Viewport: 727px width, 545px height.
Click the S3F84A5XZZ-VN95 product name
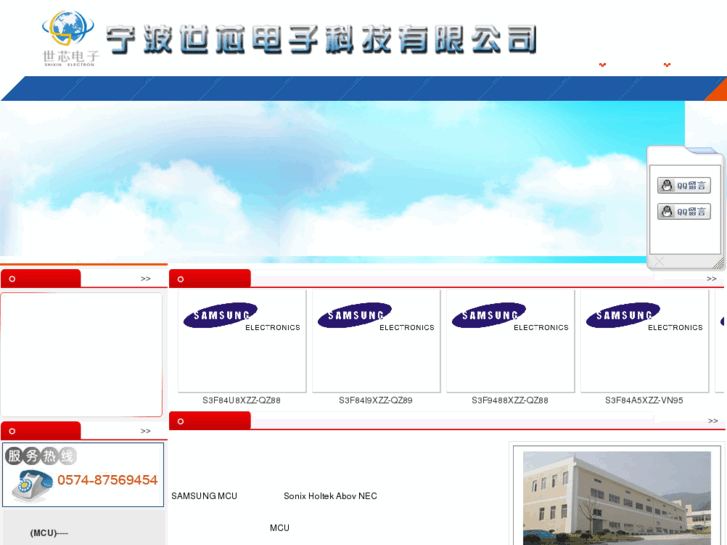coord(644,400)
